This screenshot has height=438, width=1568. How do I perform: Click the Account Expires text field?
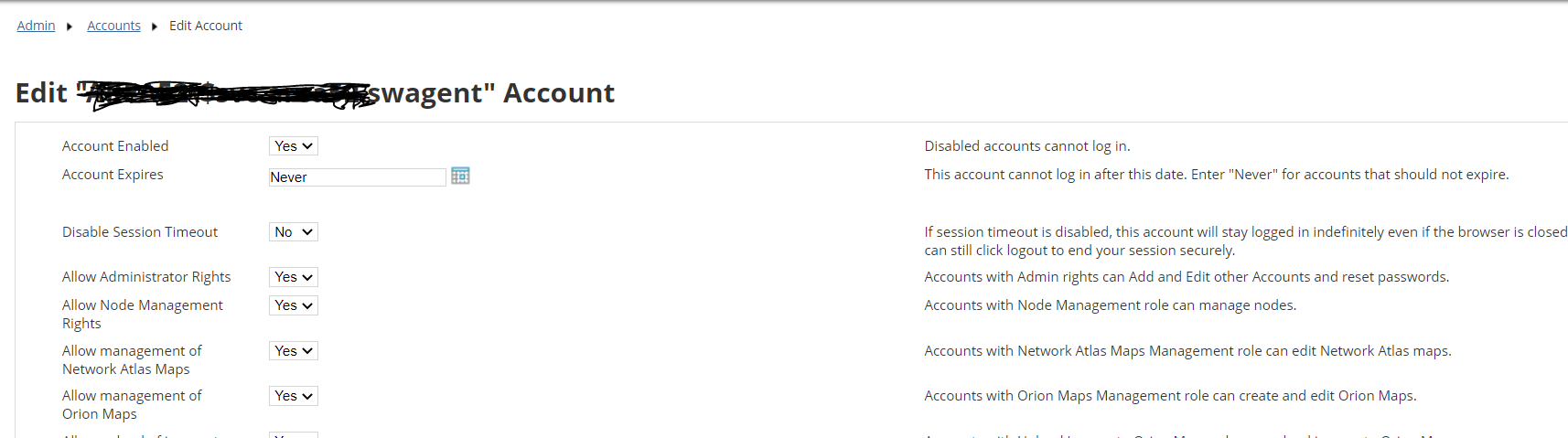pos(357,177)
